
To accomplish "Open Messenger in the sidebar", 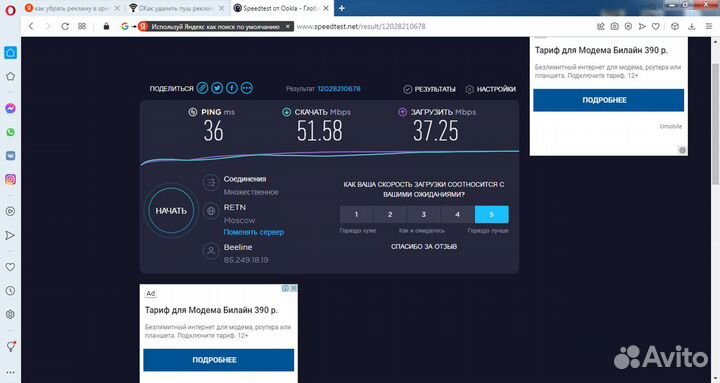I will pos(10,108).
